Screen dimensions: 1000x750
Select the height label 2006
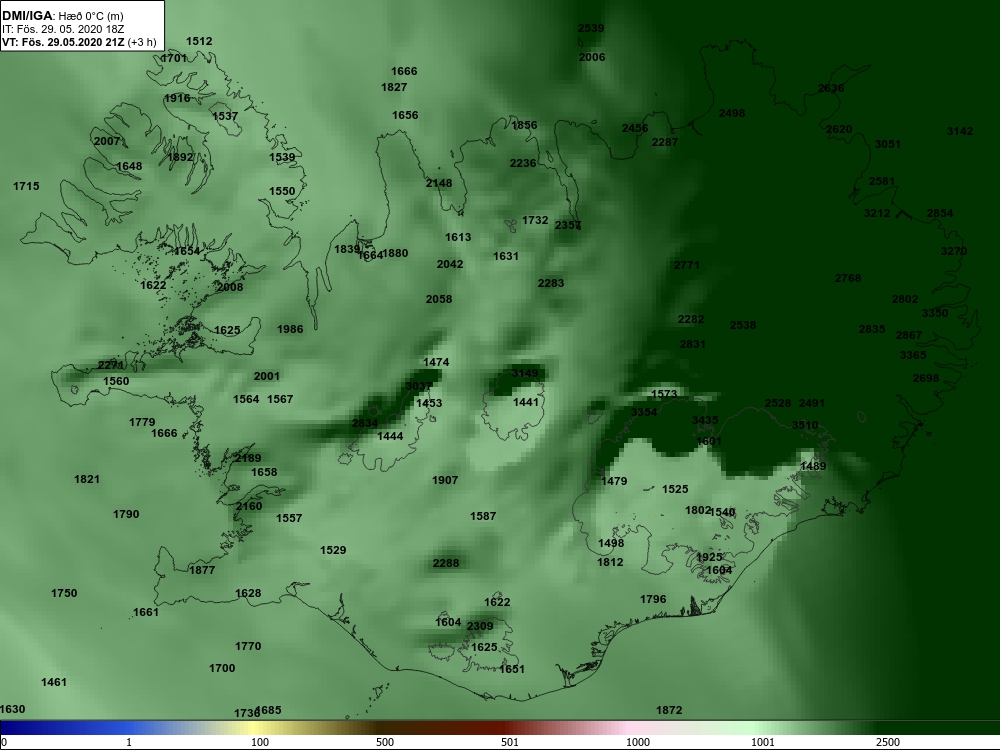592,57
